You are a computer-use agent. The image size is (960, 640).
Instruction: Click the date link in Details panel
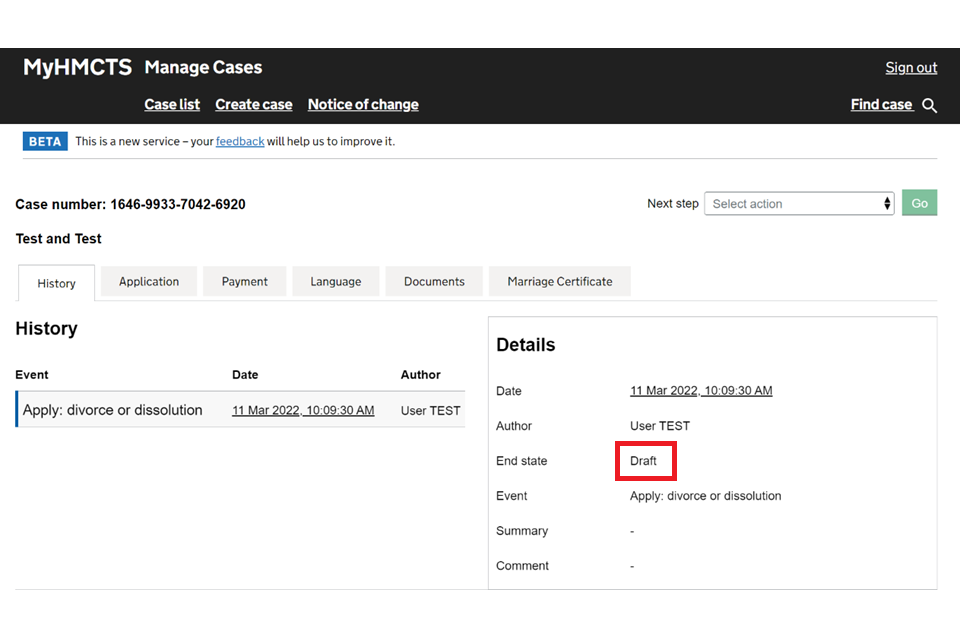point(701,391)
